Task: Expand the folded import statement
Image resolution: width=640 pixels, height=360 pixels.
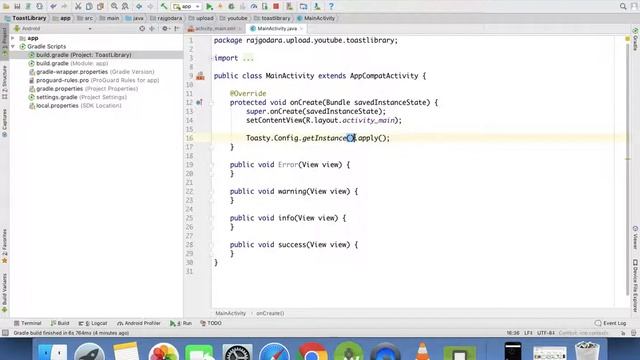Action: pos(248,58)
